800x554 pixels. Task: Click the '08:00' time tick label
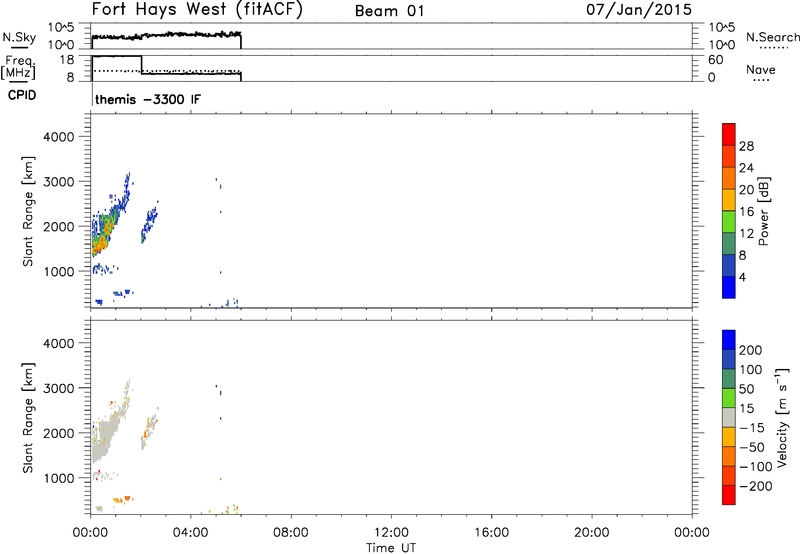(291, 533)
